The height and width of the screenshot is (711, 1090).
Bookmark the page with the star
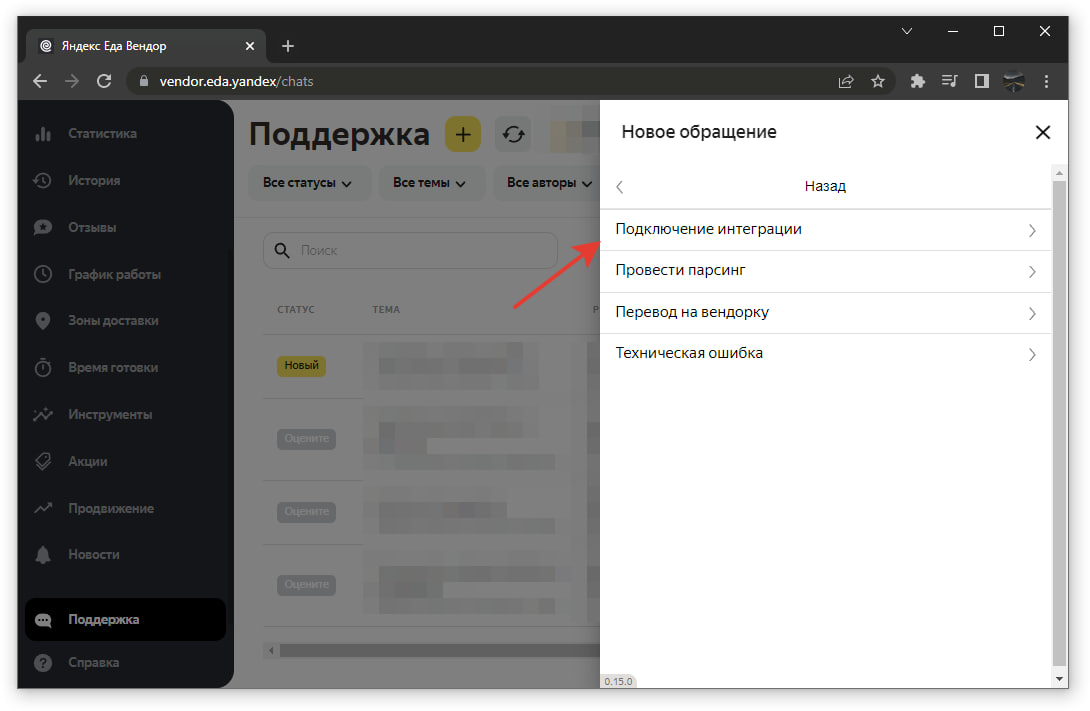click(x=878, y=81)
